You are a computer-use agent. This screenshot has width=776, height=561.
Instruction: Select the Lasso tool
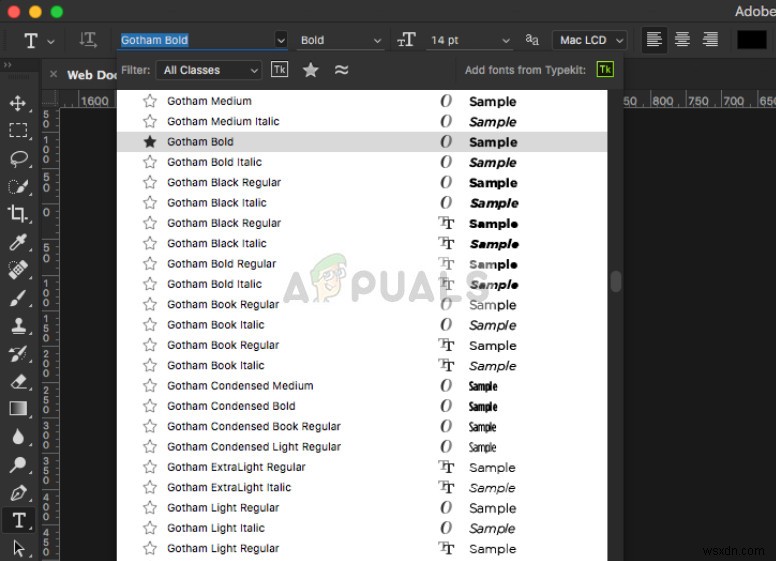pyautogui.click(x=19, y=158)
